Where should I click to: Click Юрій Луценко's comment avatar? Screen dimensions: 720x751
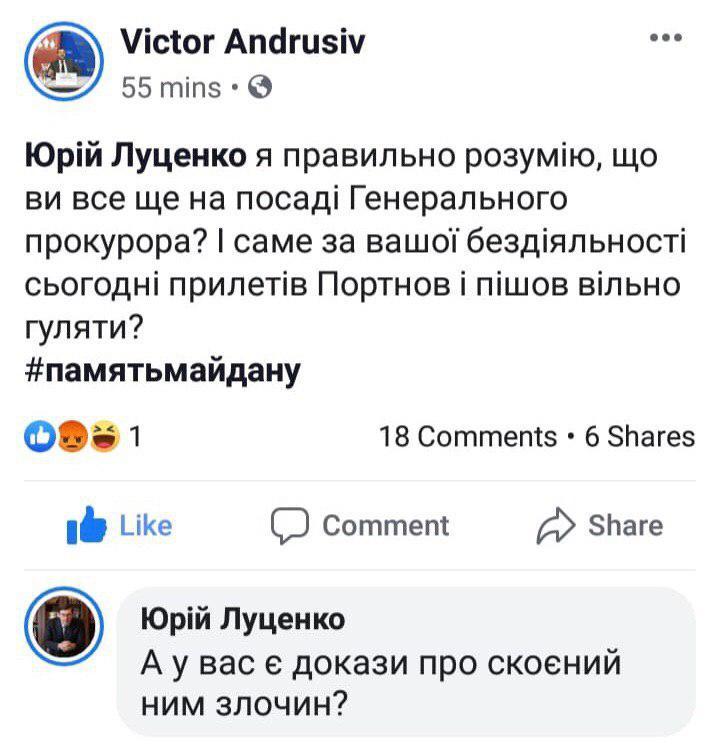(63, 626)
